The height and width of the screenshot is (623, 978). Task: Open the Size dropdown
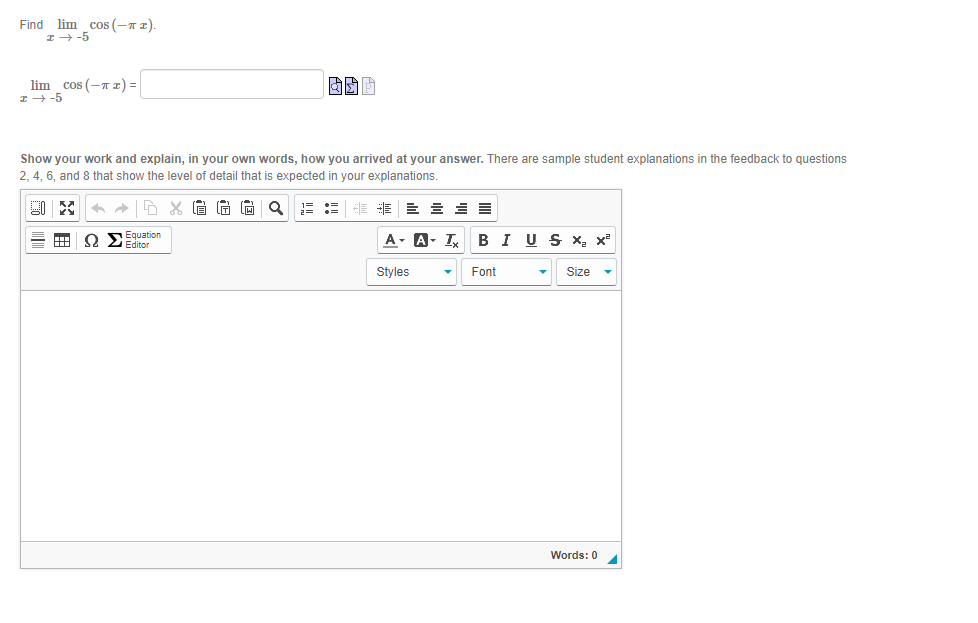click(x=585, y=271)
